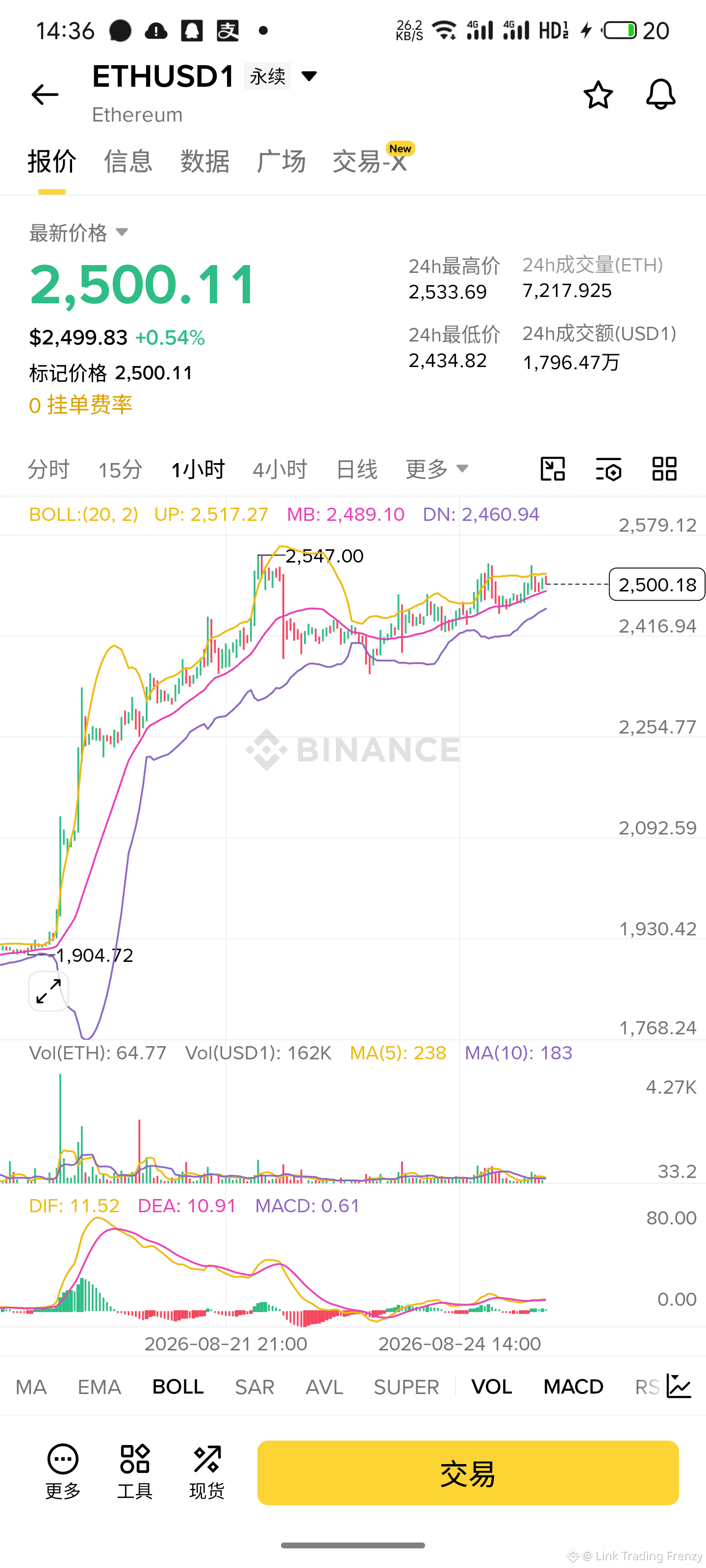The width and height of the screenshot is (706, 1568).
Task: Select the 15分 chart interval
Action: coord(121,469)
